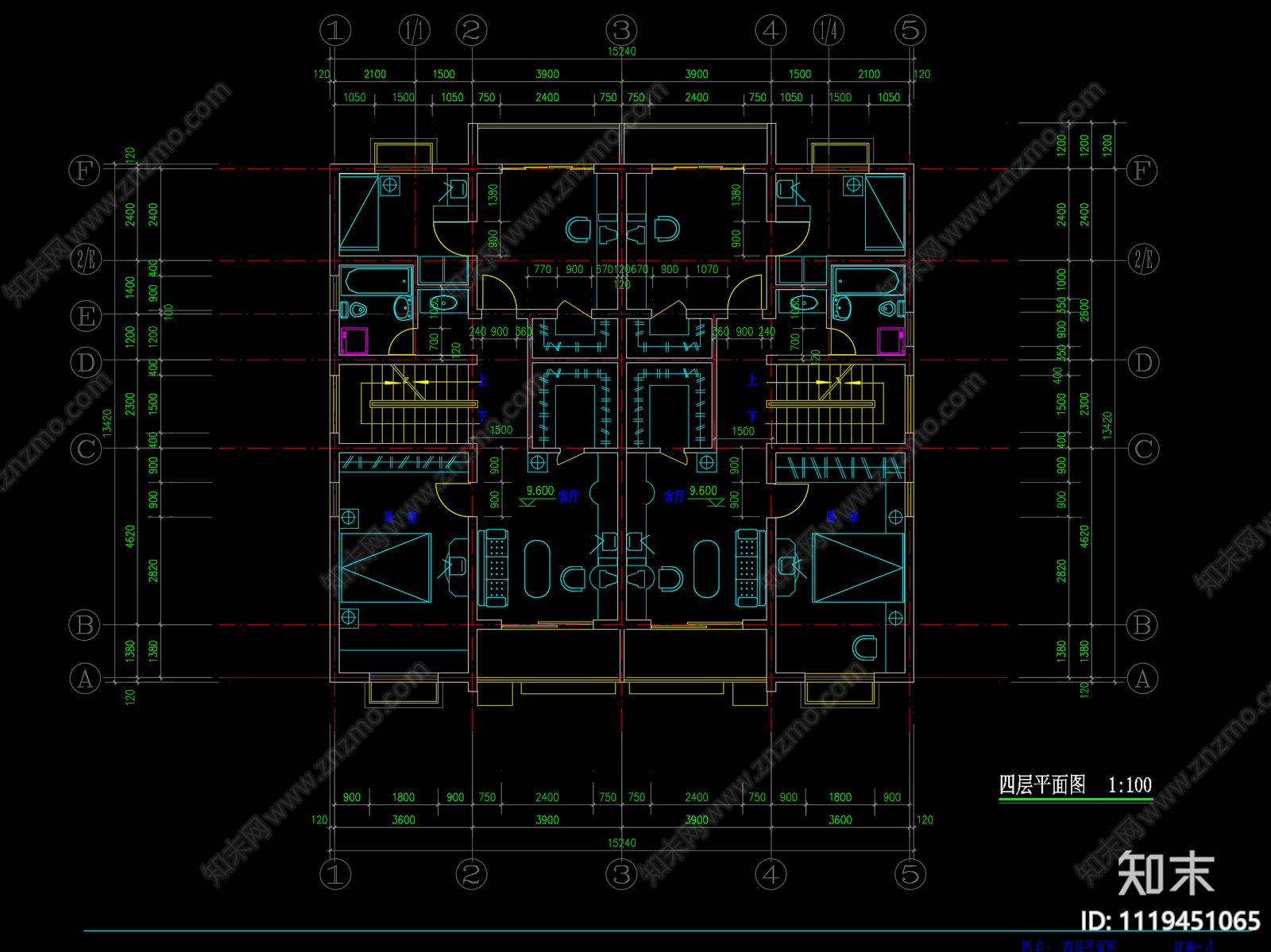The height and width of the screenshot is (952, 1271).
Task: Click the 1/4 grid axis bubble
Action: (x=828, y=31)
